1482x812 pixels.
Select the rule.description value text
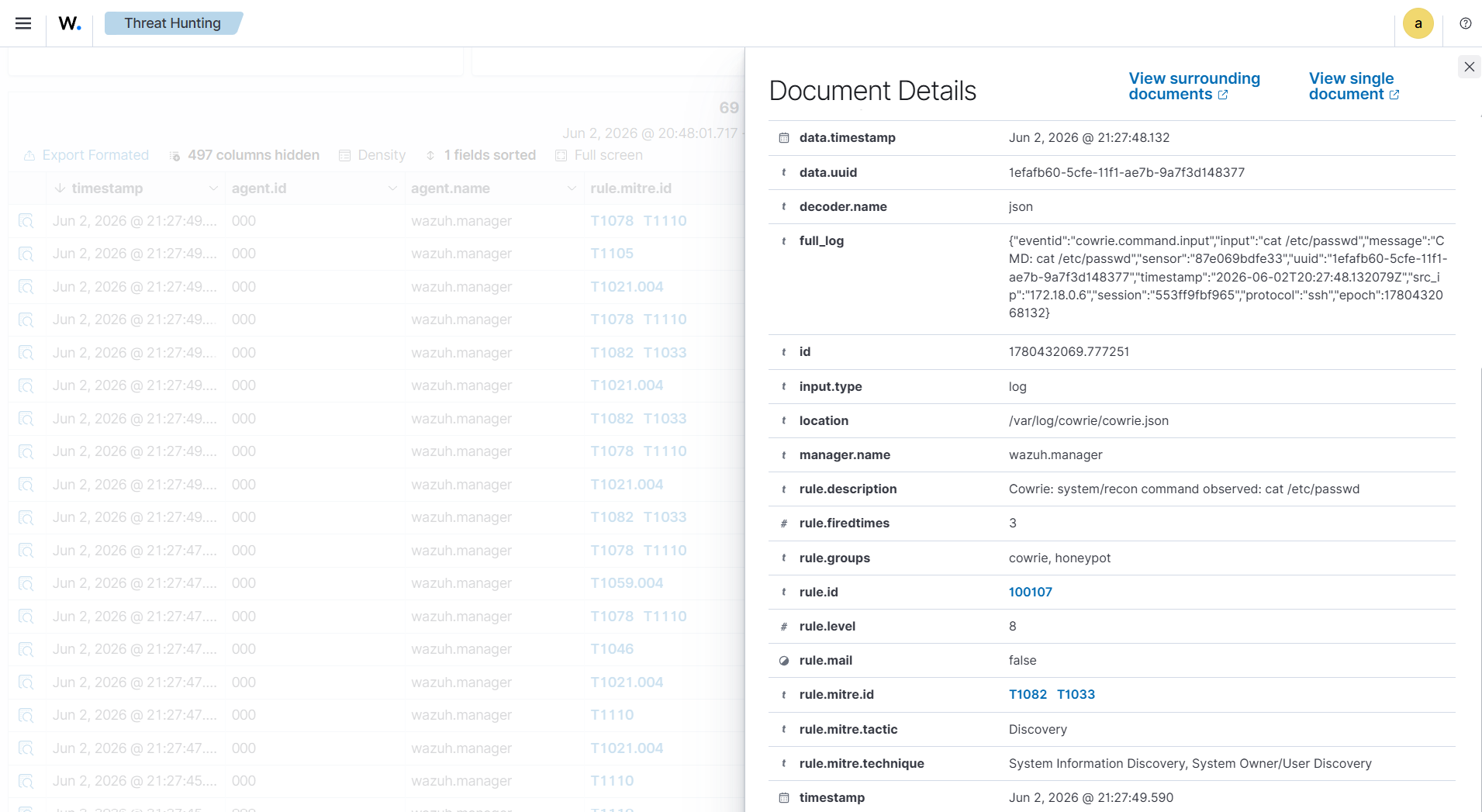[x=1183, y=489]
